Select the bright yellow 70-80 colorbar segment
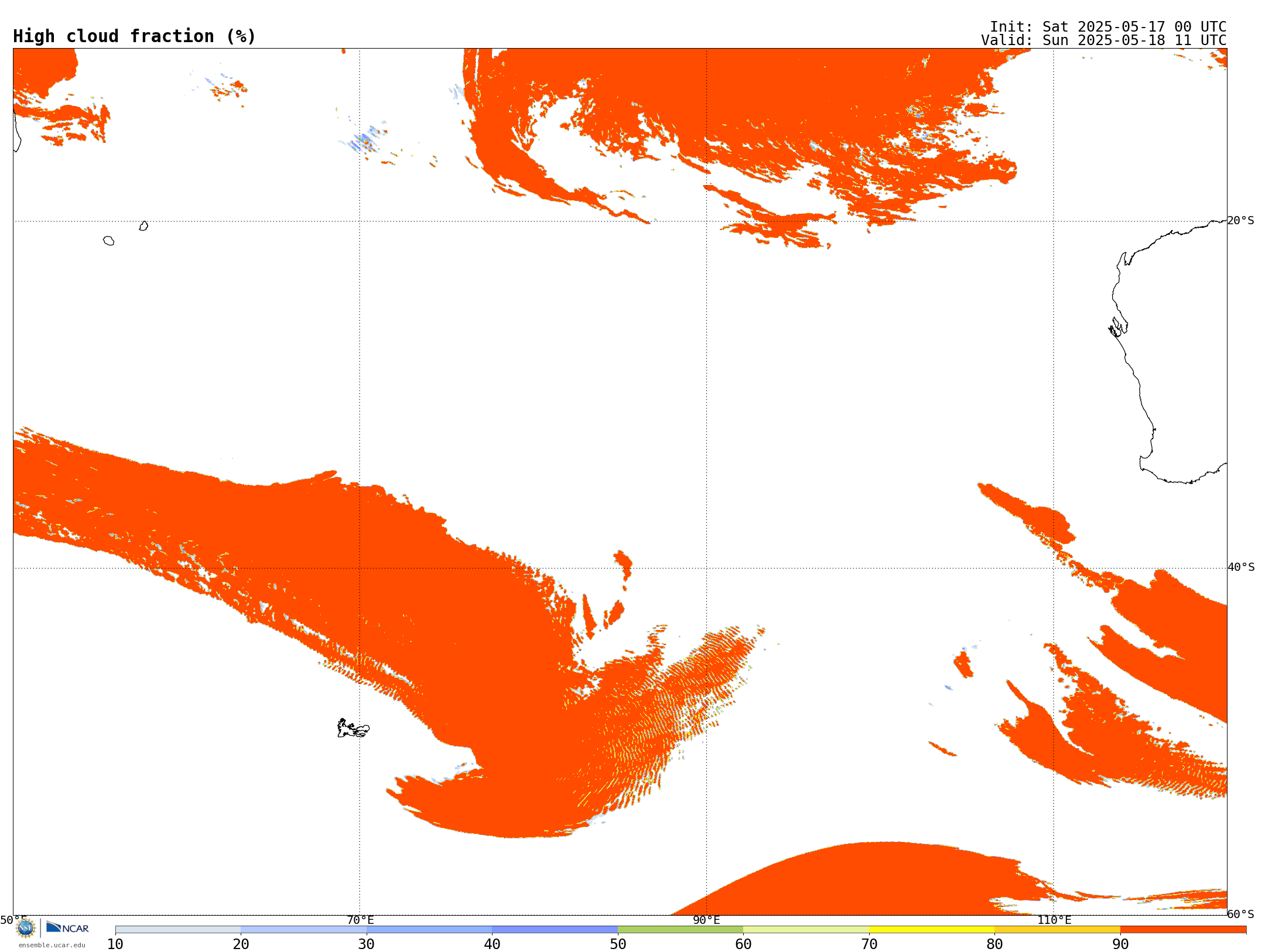The width and height of the screenshot is (1265, 952). [x=932, y=930]
